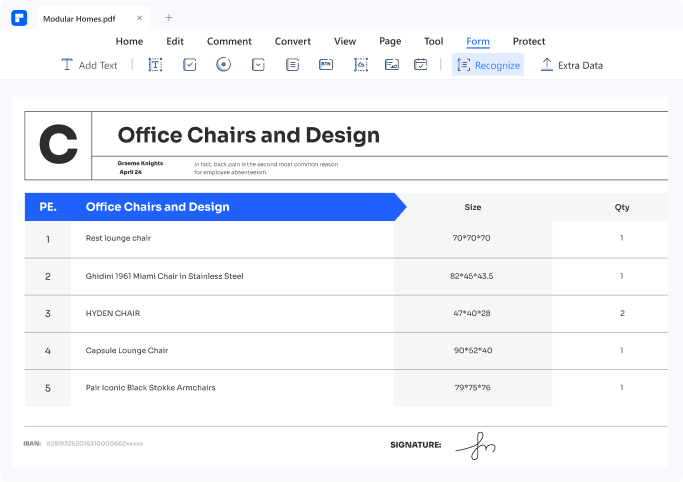683x482 pixels.
Task: Open the Home menu
Action: [129, 41]
